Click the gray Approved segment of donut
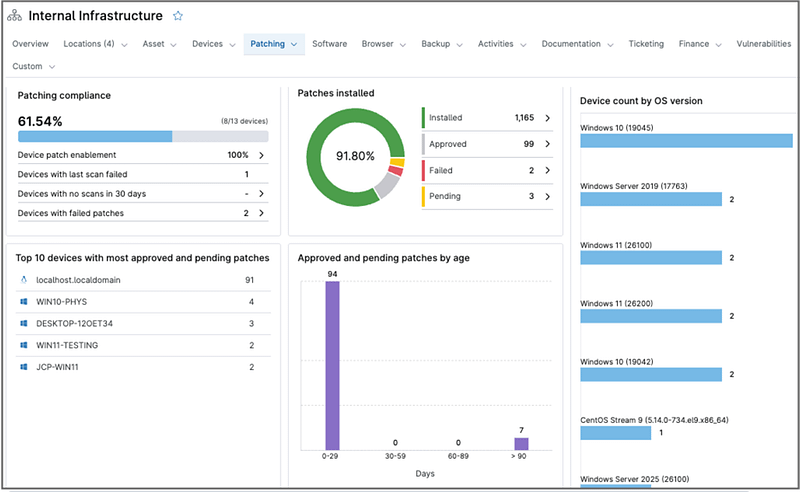Image resolution: width=800 pixels, height=492 pixels. 388,186
